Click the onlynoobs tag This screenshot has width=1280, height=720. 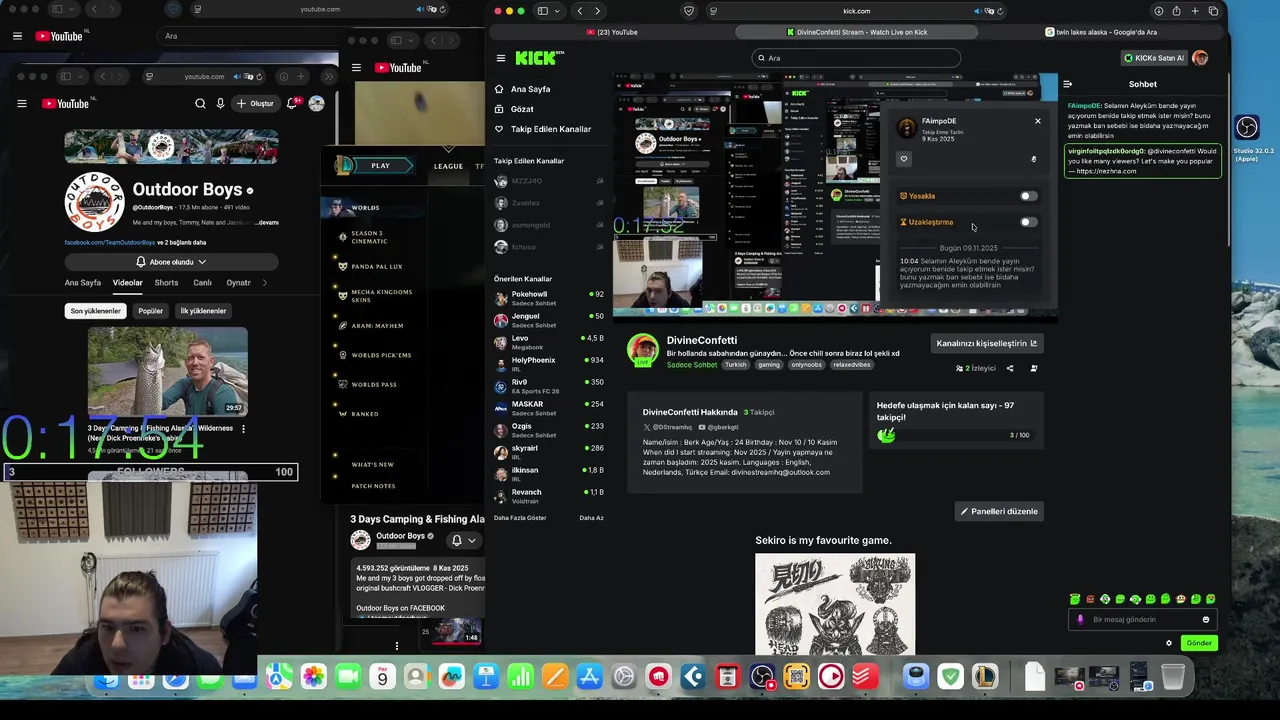pos(806,365)
